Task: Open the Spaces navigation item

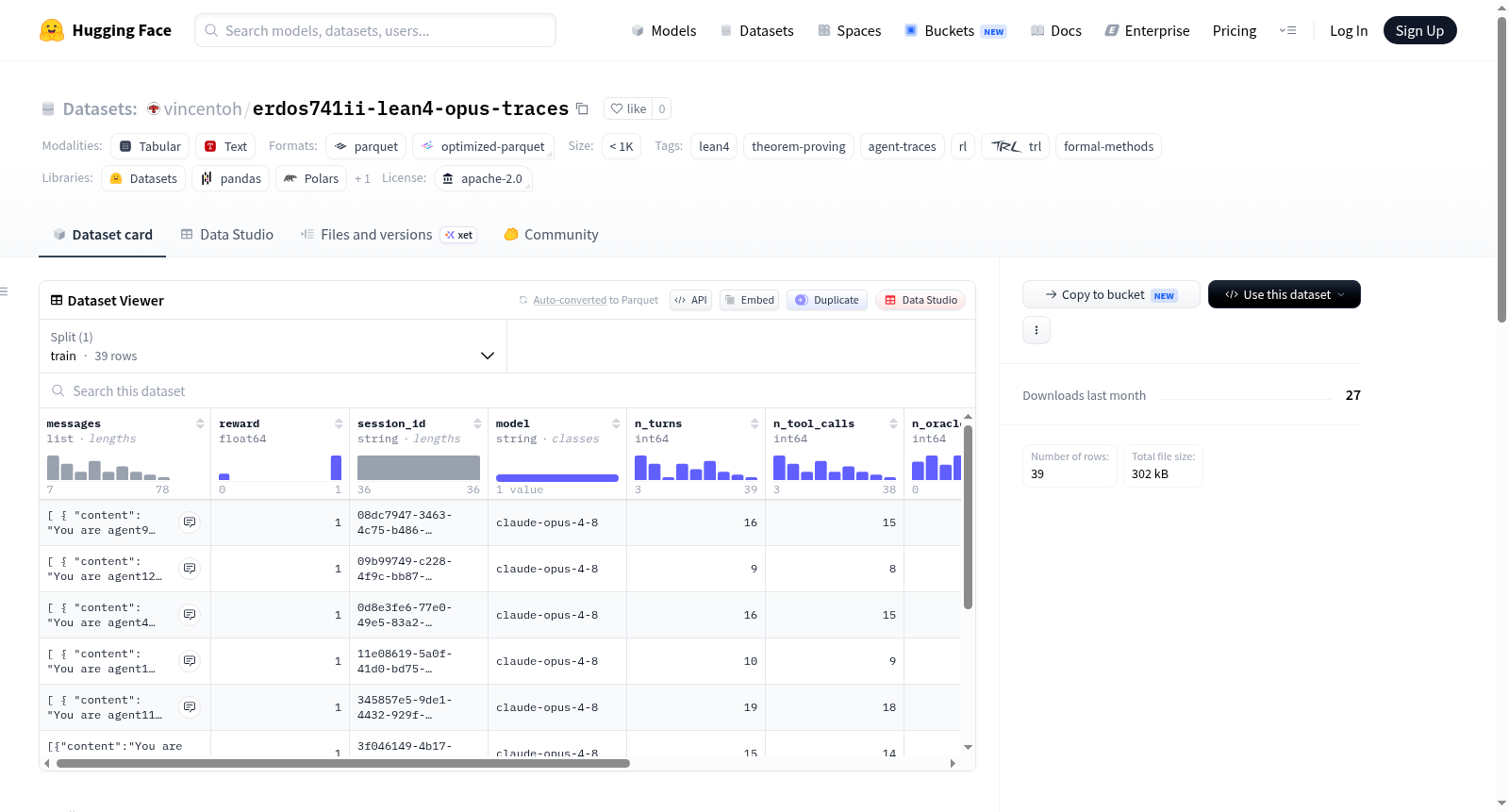Action: click(850, 30)
